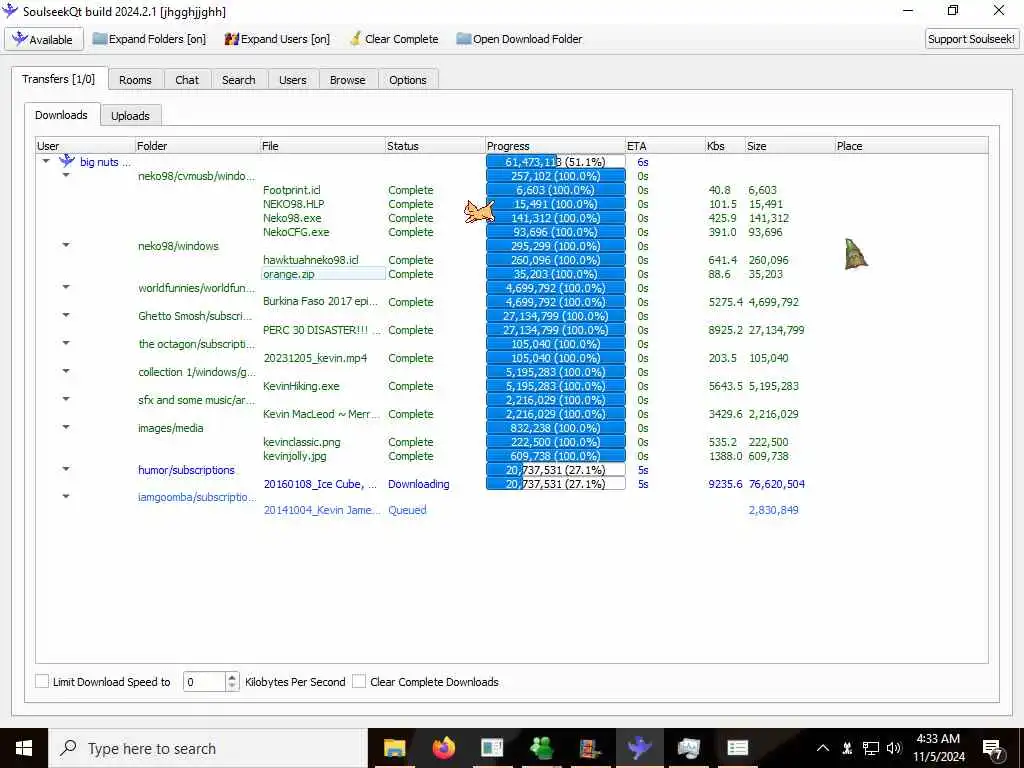Open the Windows Start menu
Viewport: 1024px width, 768px height.
tap(24, 748)
